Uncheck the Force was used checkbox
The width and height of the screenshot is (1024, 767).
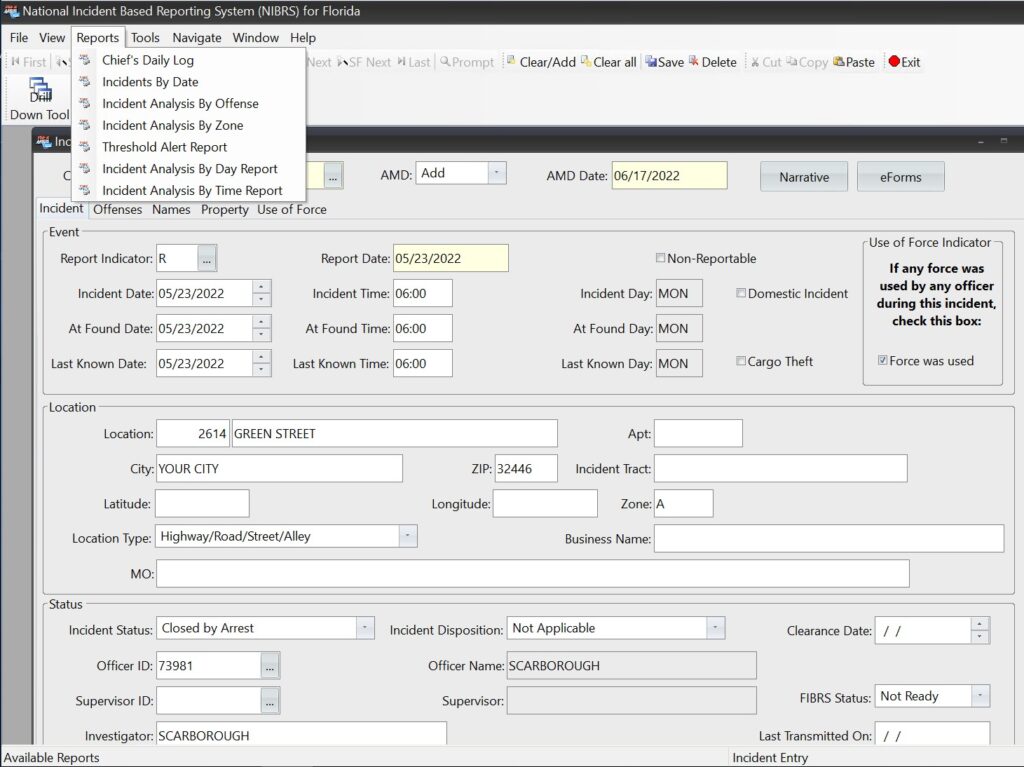coord(882,361)
